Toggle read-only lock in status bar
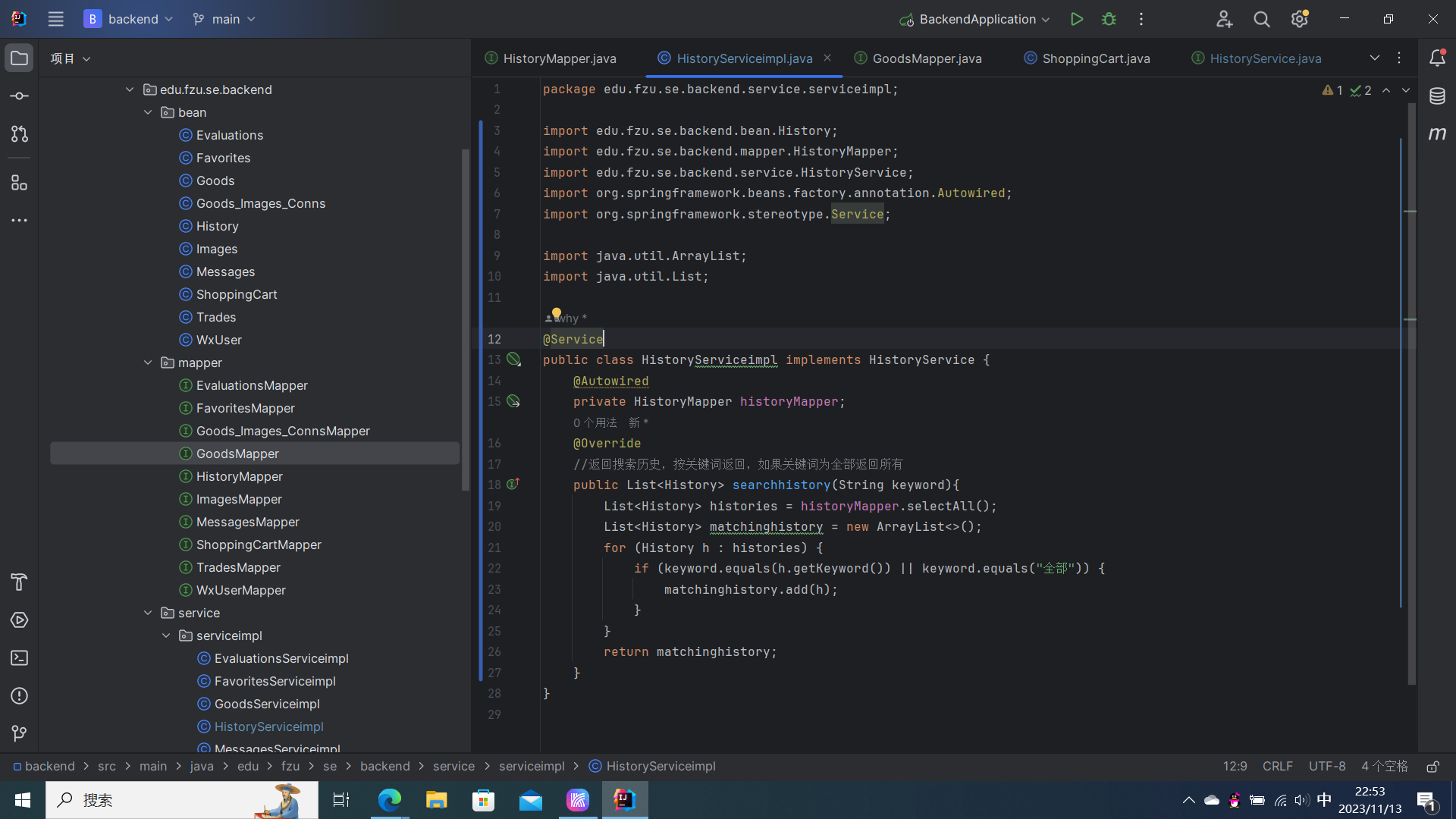 click(1432, 767)
